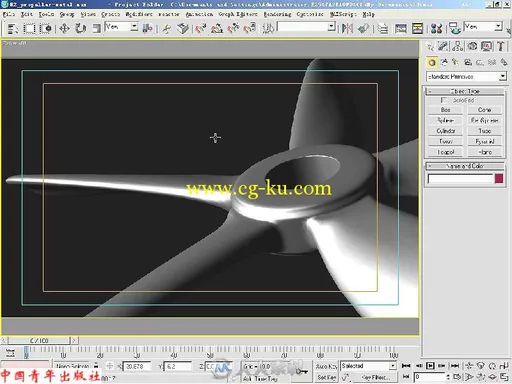Select the Systems category icon
Viewport: 512px width, 384px height.
coord(504,62)
